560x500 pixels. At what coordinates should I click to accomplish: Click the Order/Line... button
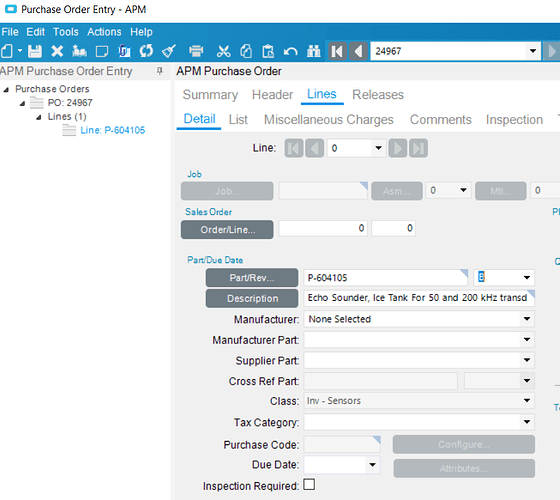[227, 229]
